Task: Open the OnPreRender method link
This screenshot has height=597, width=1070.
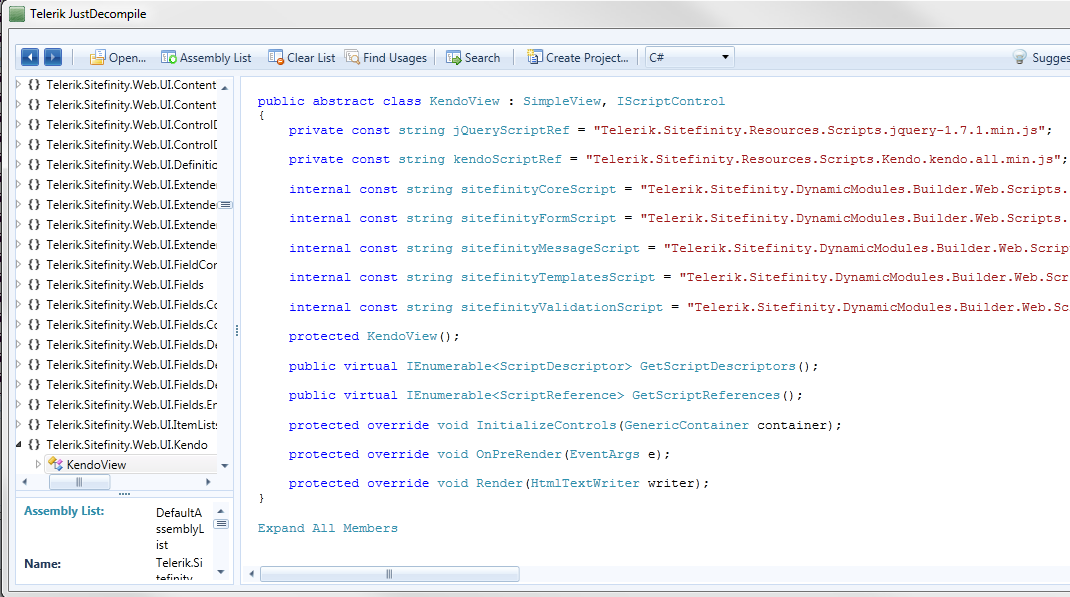Action: tap(519, 454)
